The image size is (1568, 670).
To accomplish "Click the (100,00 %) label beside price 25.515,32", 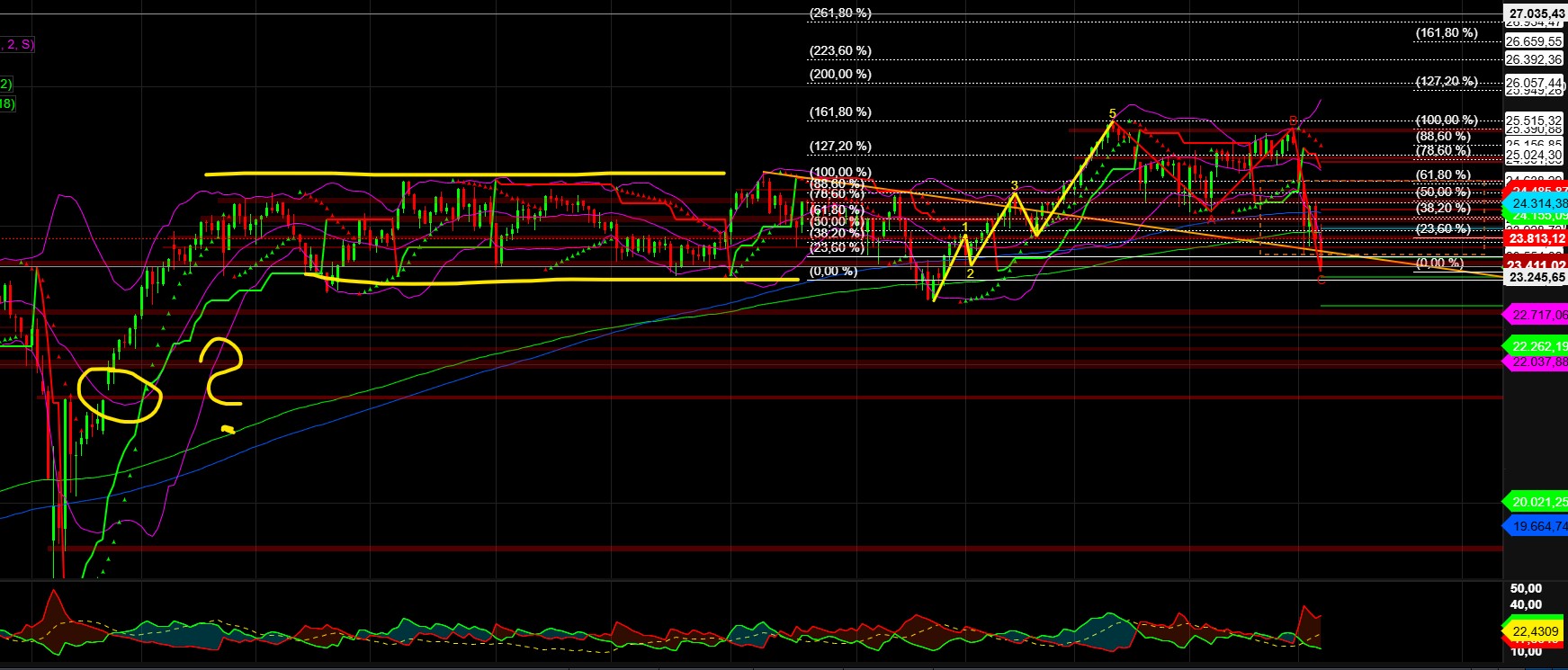I will [1447, 121].
